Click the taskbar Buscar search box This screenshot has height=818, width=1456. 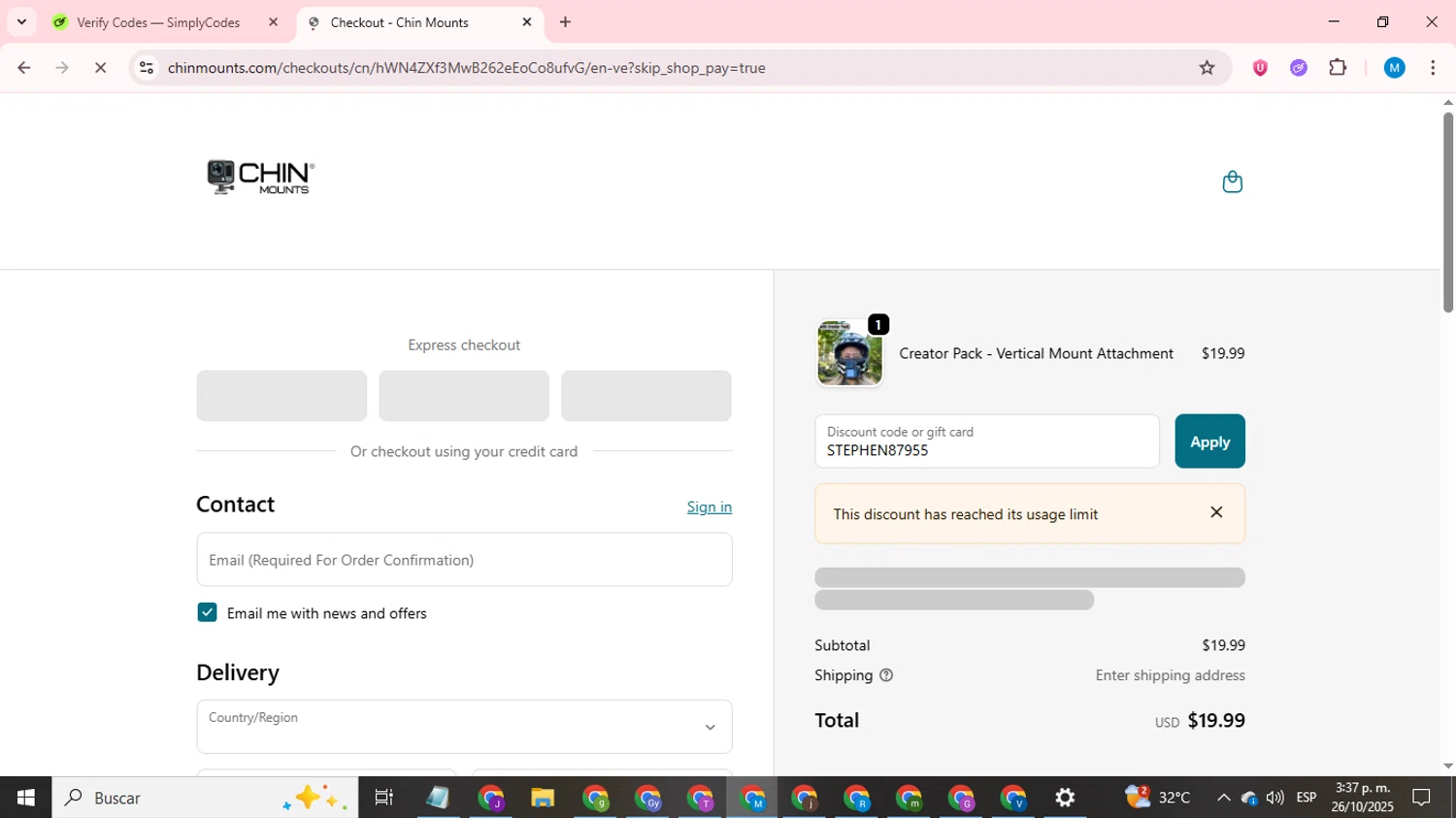pos(205,798)
